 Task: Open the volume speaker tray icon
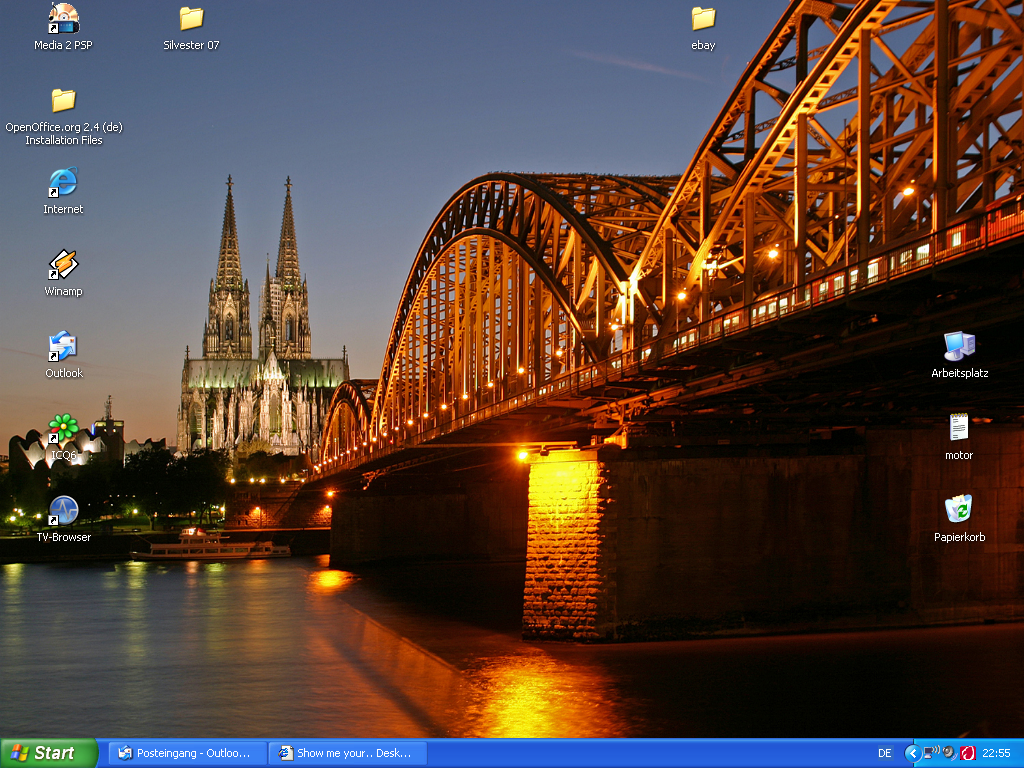948,753
